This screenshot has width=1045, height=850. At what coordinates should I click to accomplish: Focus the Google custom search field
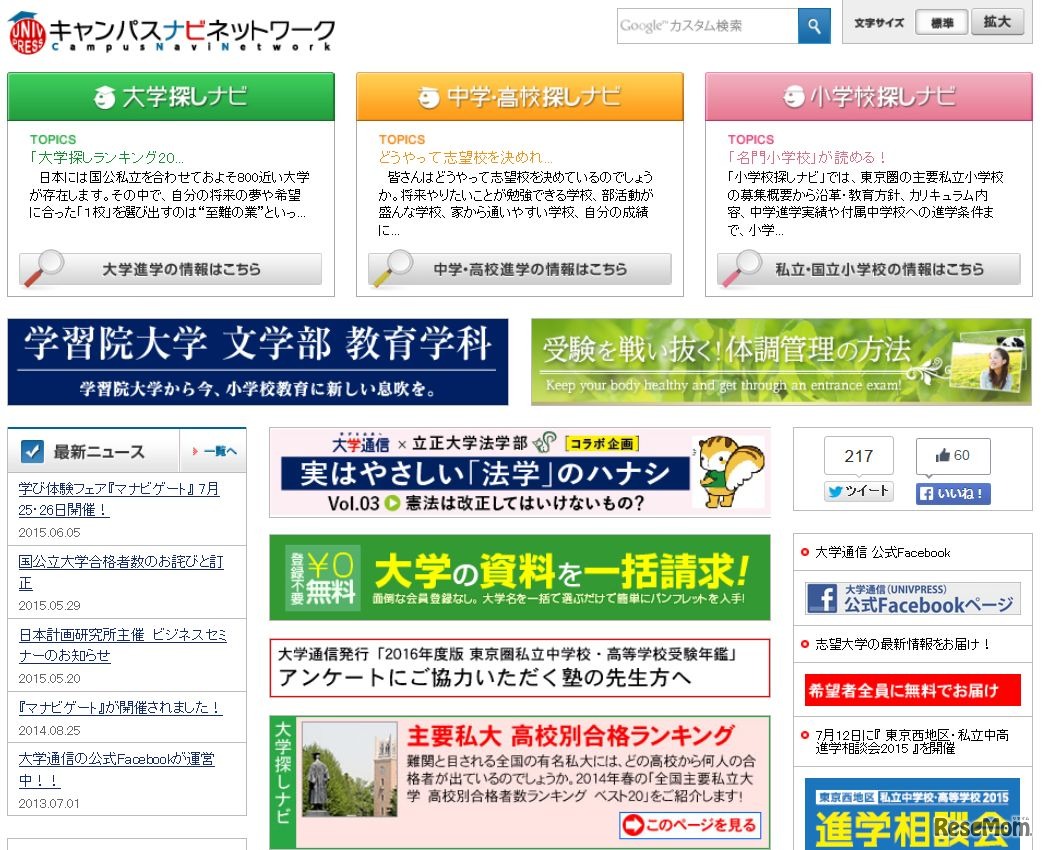[x=708, y=26]
